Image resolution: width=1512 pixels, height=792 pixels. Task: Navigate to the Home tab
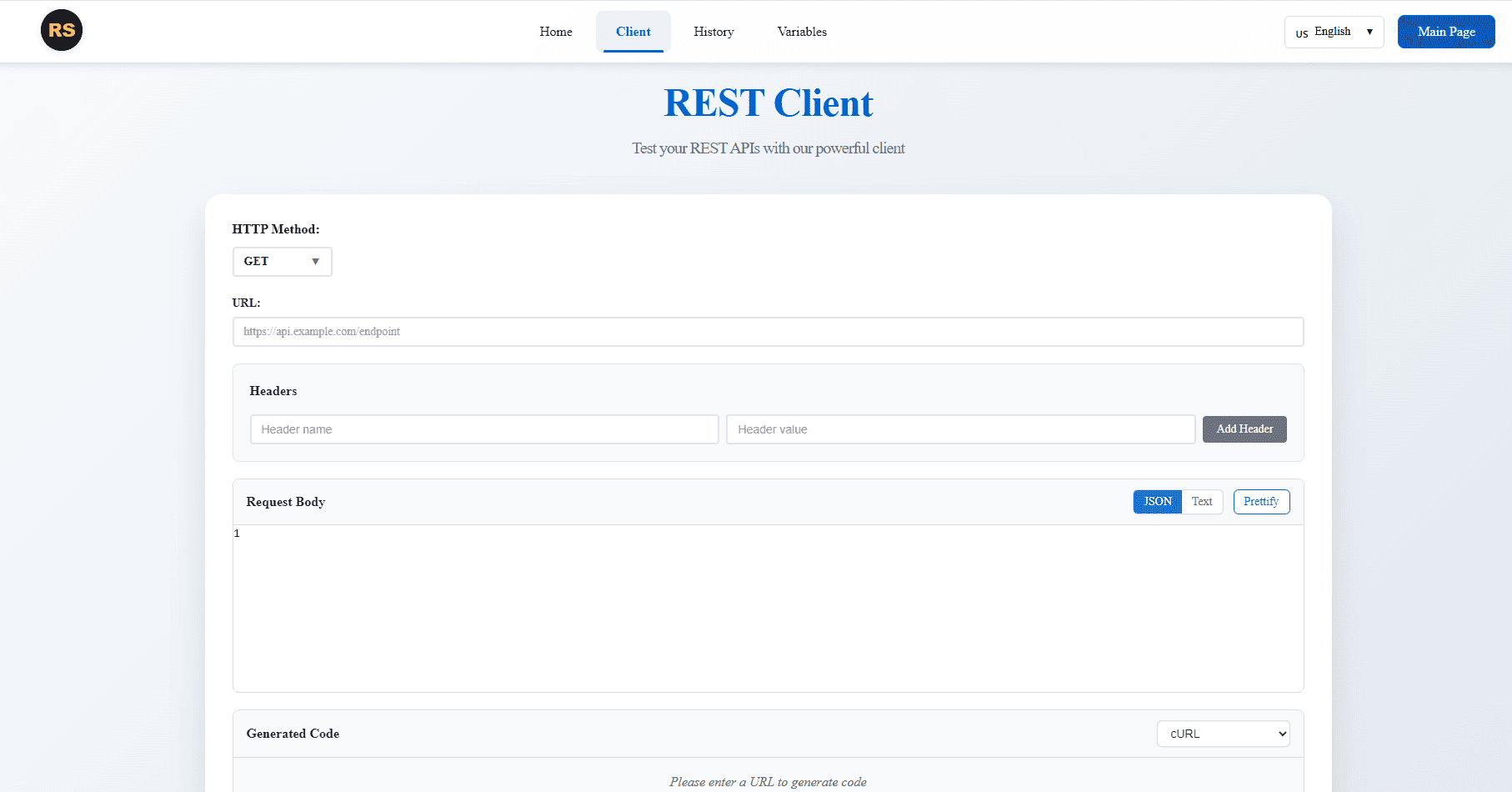click(x=555, y=32)
